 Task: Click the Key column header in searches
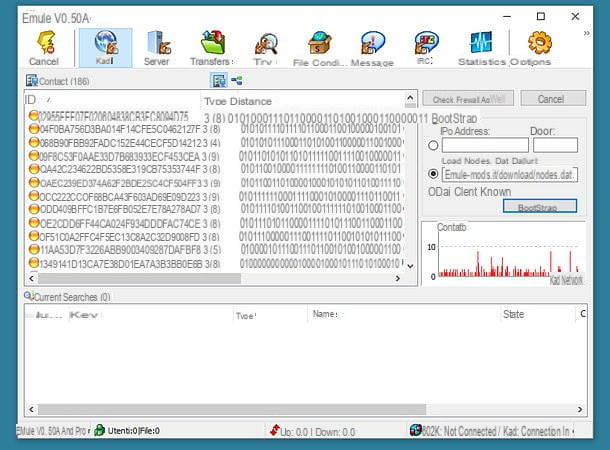coord(151,315)
